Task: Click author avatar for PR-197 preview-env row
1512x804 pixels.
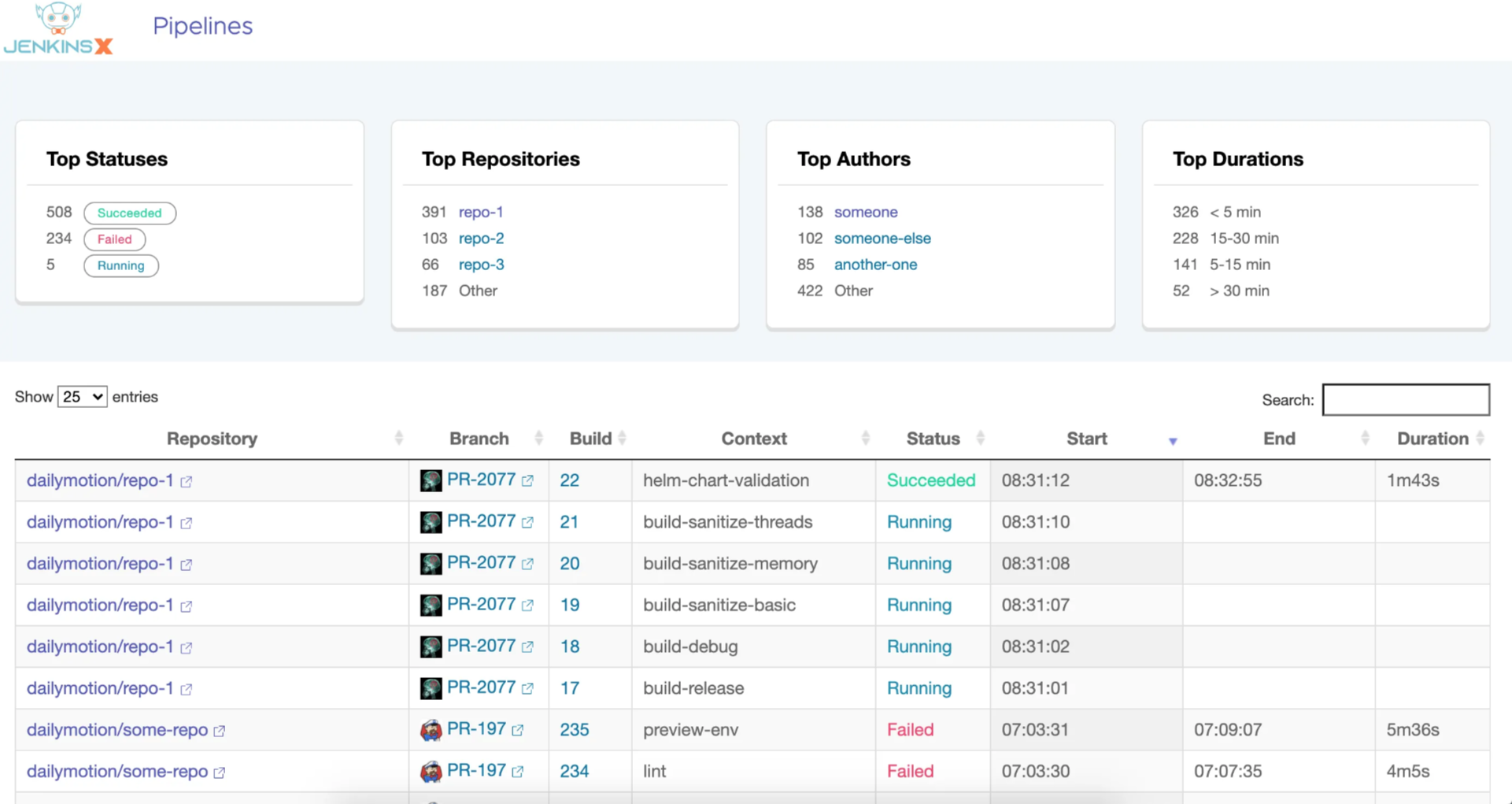Action: pos(431,730)
